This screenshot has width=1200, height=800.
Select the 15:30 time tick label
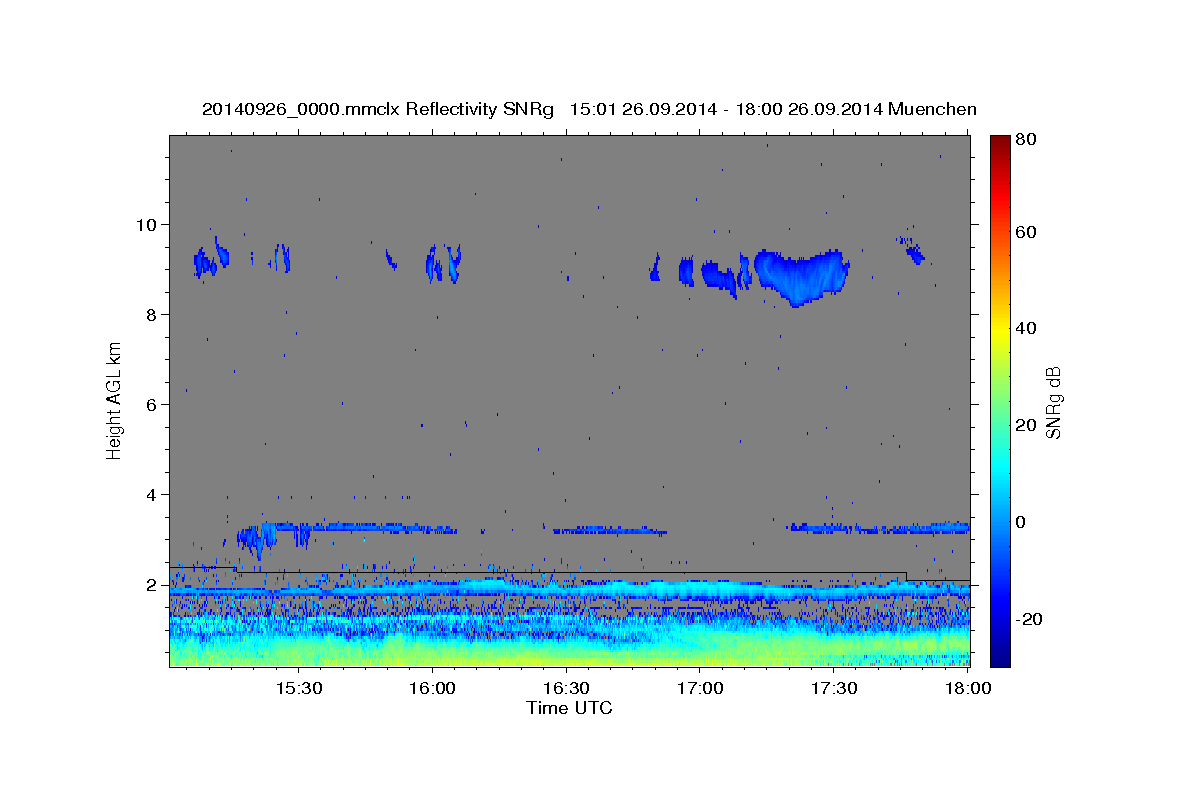298,689
